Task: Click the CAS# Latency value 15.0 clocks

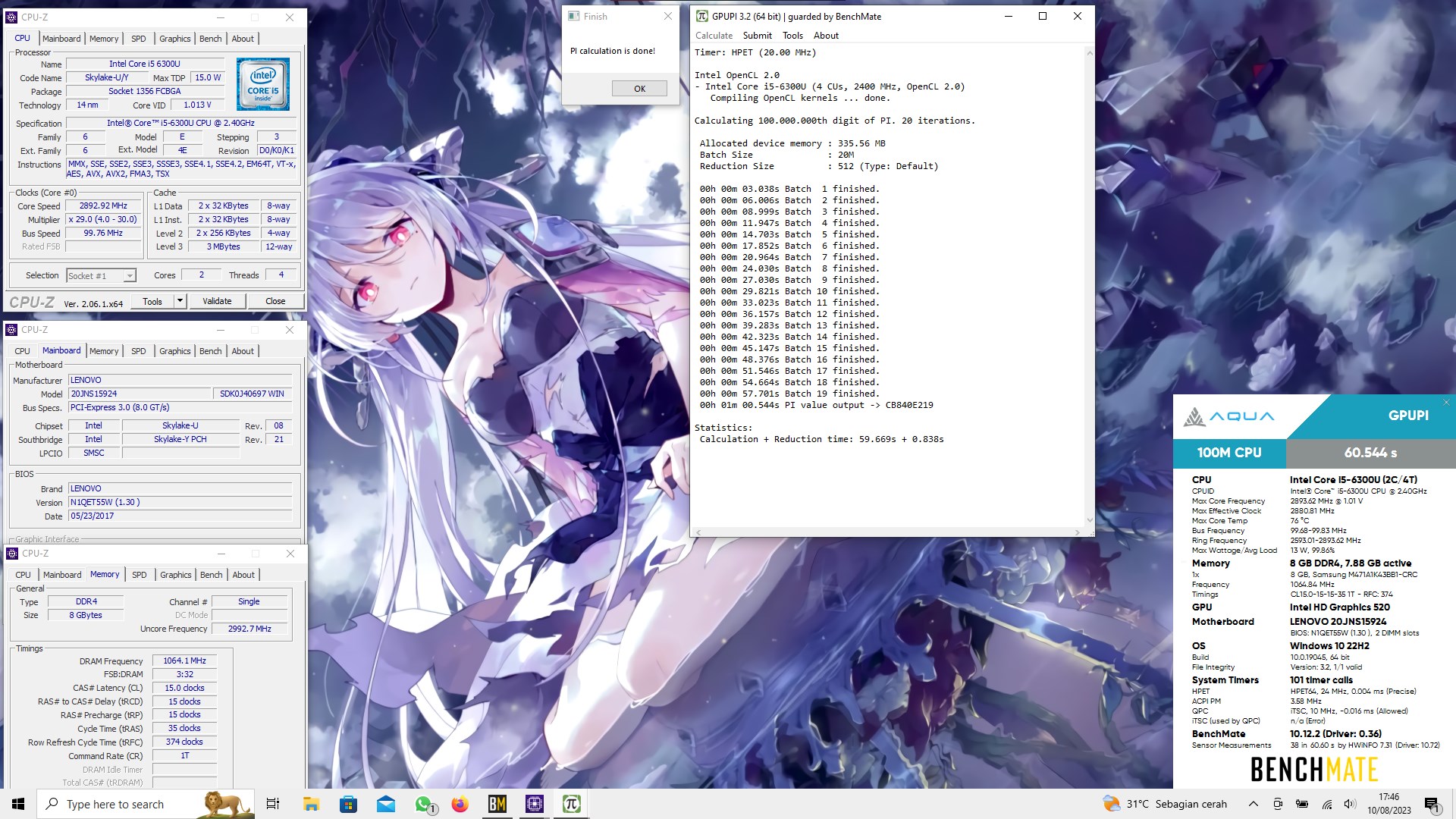Action: pos(184,689)
